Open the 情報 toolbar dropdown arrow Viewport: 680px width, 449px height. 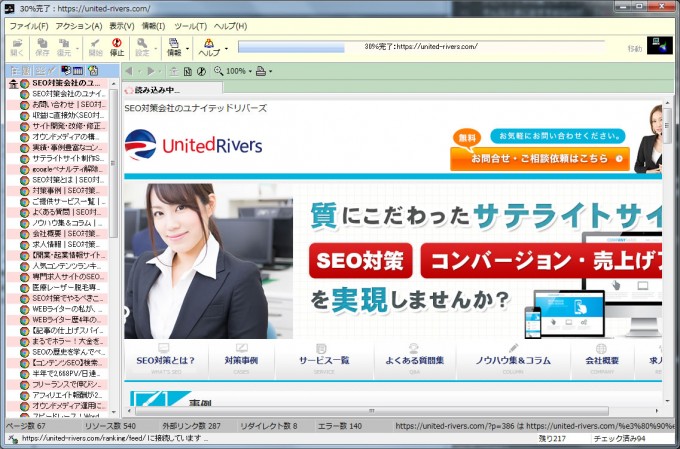(x=187, y=48)
